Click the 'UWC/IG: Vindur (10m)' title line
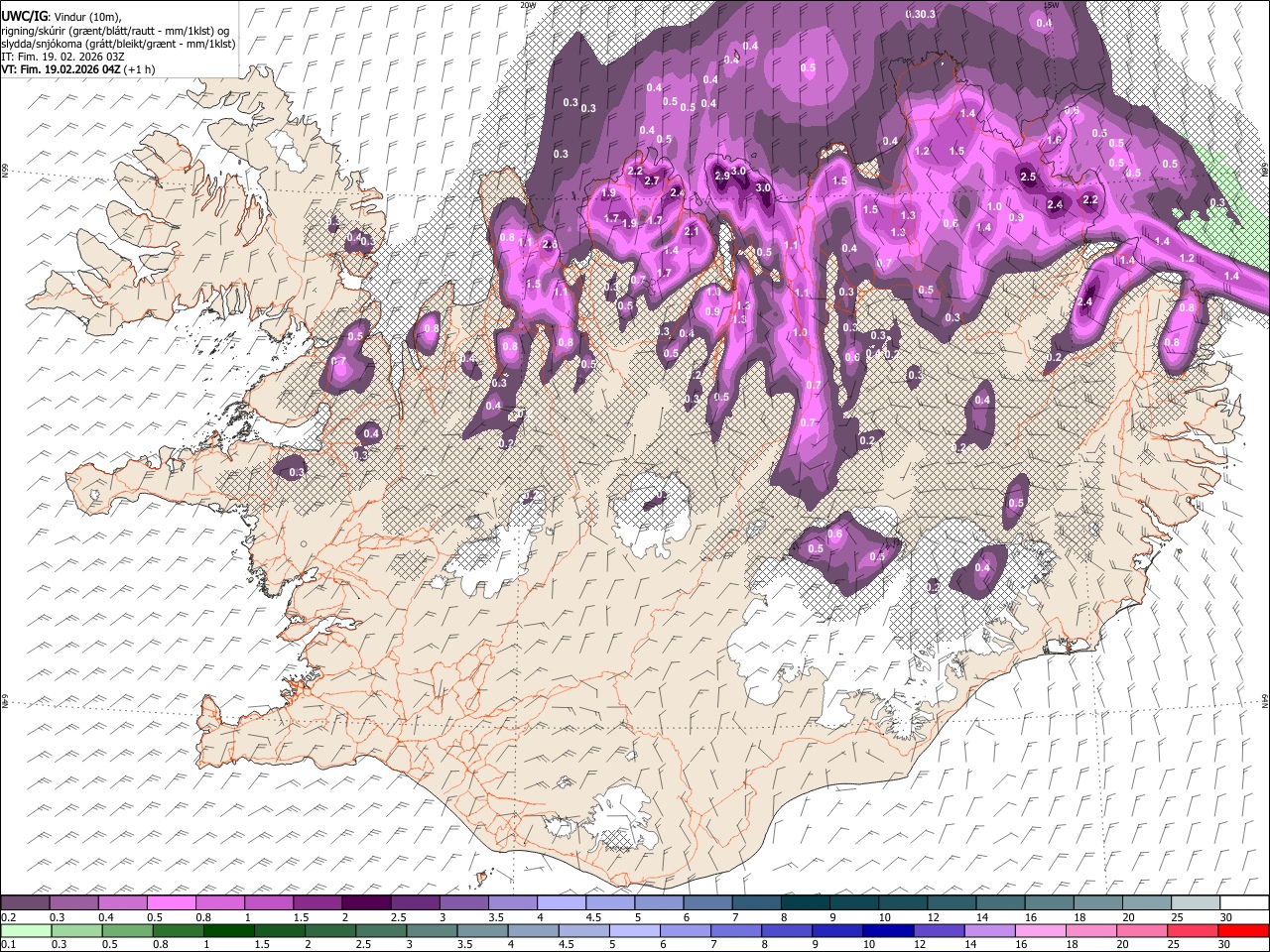The width and height of the screenshot is (1270, 952). 62,16
